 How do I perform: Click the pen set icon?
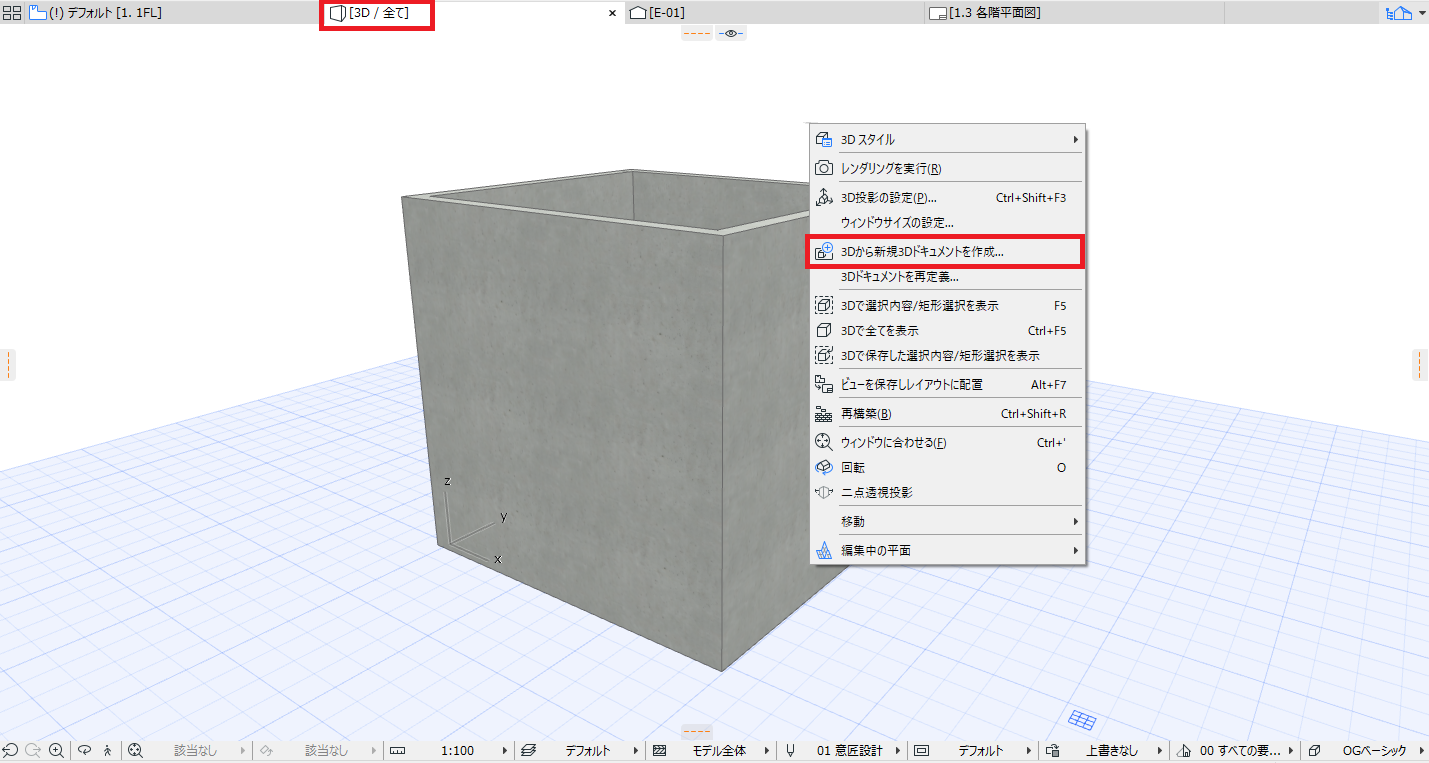[790, 750]
